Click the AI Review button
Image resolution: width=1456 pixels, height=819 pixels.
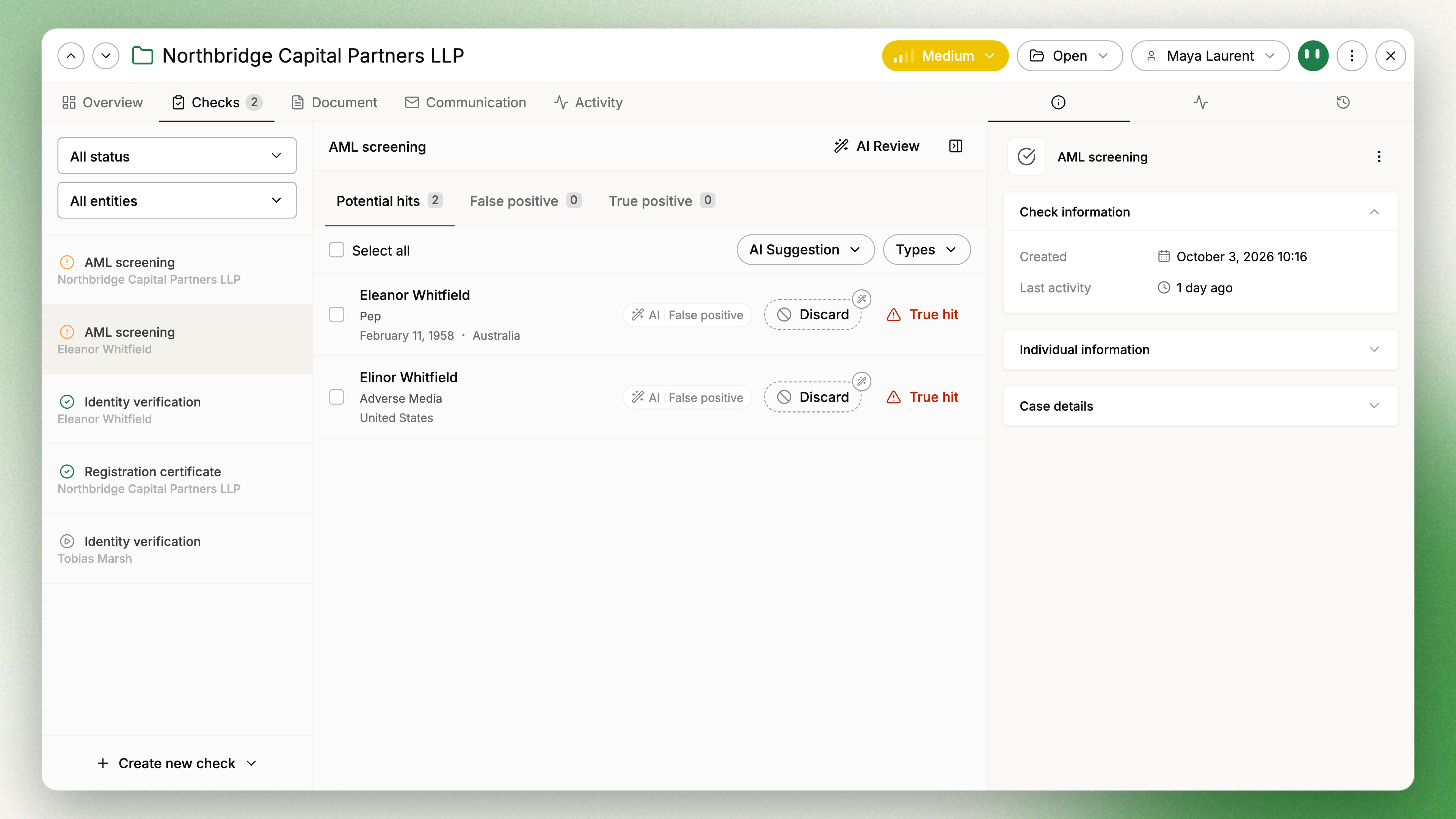click(x=877, y=146)
